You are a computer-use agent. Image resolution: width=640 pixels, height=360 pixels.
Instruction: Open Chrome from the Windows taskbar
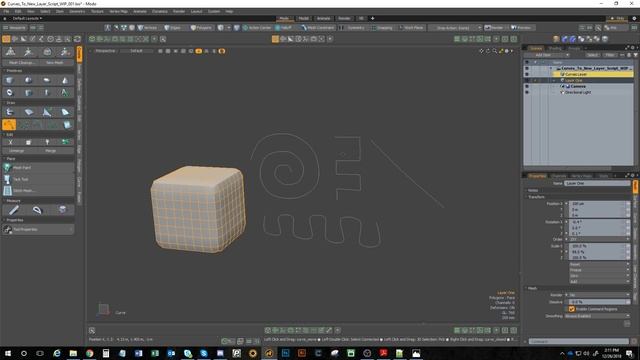89,353
